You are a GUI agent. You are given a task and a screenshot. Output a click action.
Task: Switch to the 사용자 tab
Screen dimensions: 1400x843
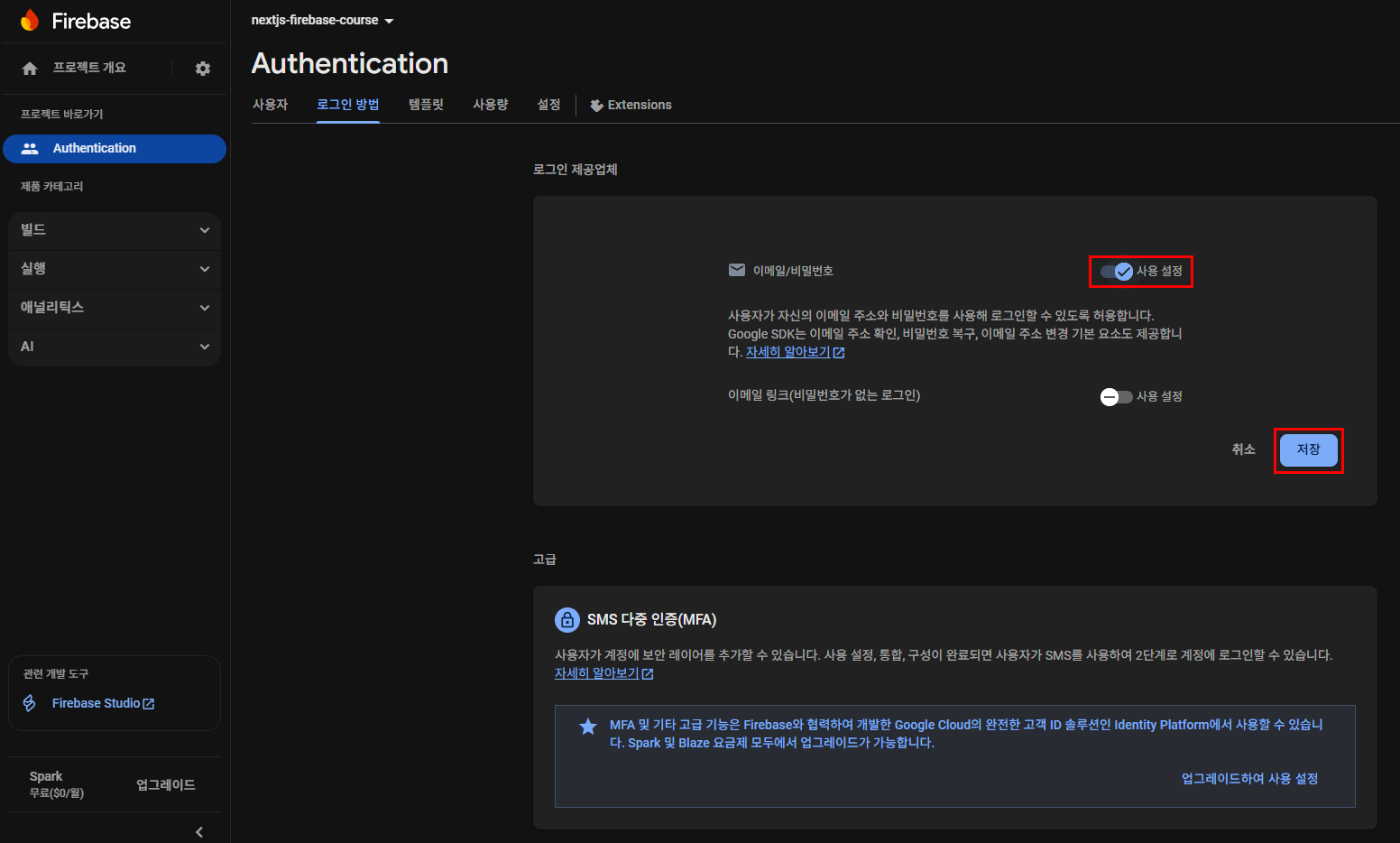coord(270,105)
